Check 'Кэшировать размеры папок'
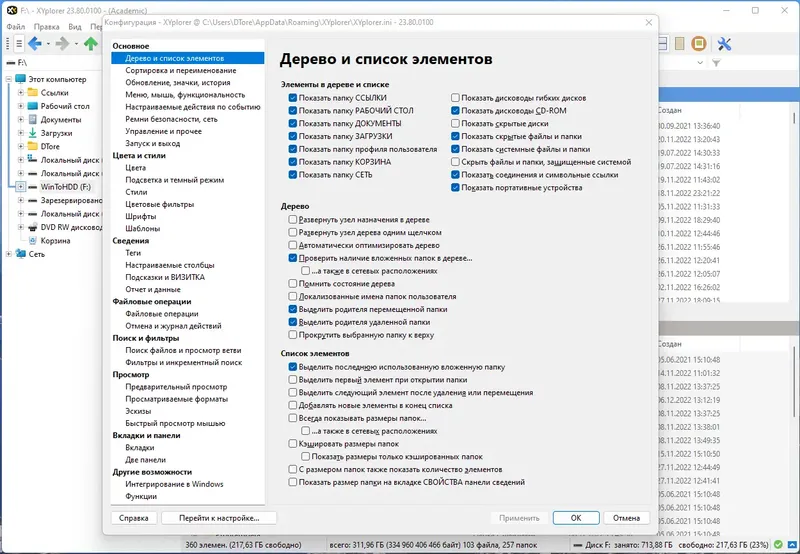 pos(292,444)
